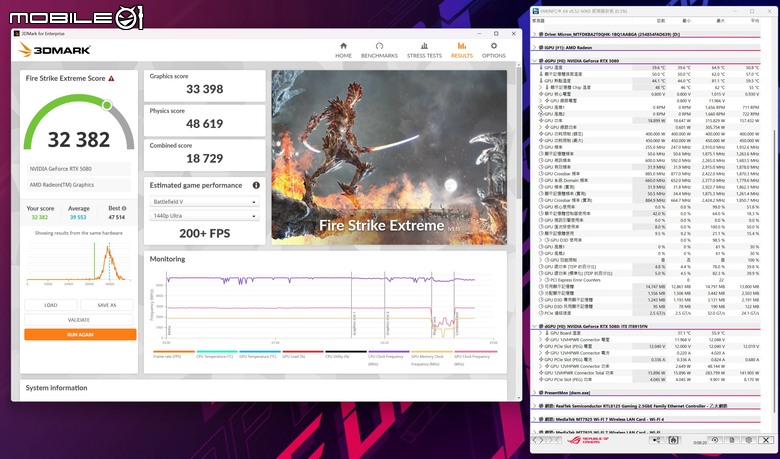
Task: Click the HWiNFO logging start icon button
Action: tap(674, 440)
